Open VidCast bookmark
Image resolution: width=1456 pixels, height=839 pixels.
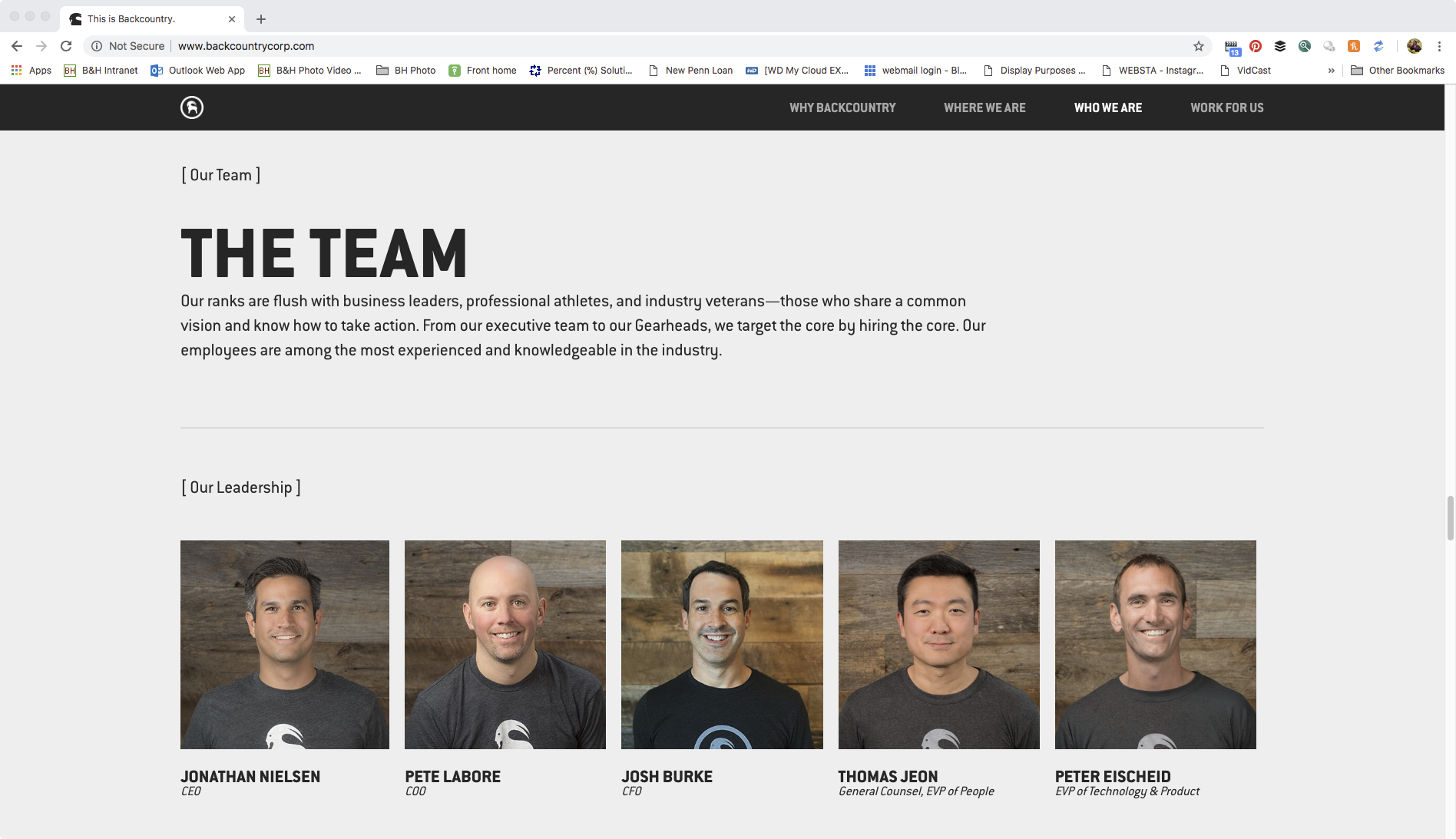[1245, 70]
